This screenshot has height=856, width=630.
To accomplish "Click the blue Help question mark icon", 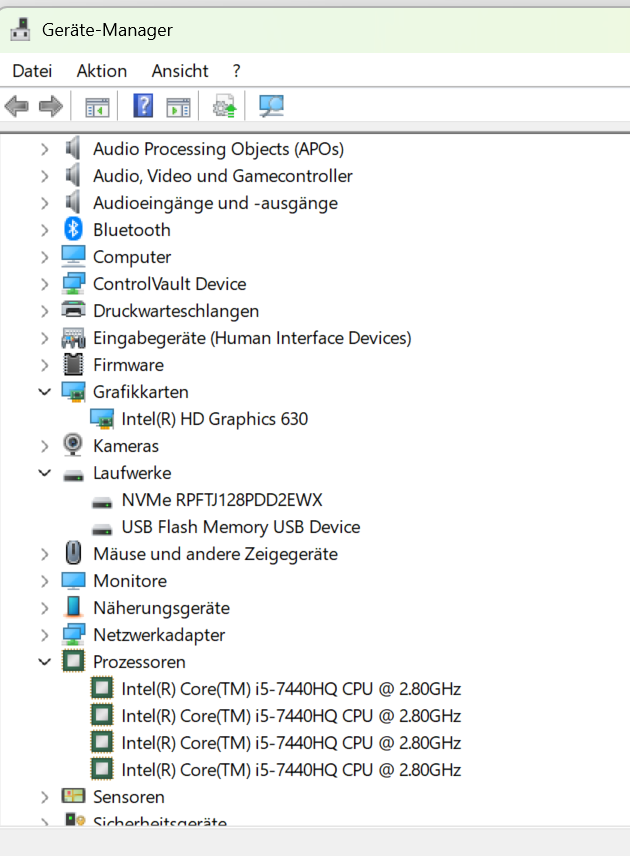I will click(143, 105).
